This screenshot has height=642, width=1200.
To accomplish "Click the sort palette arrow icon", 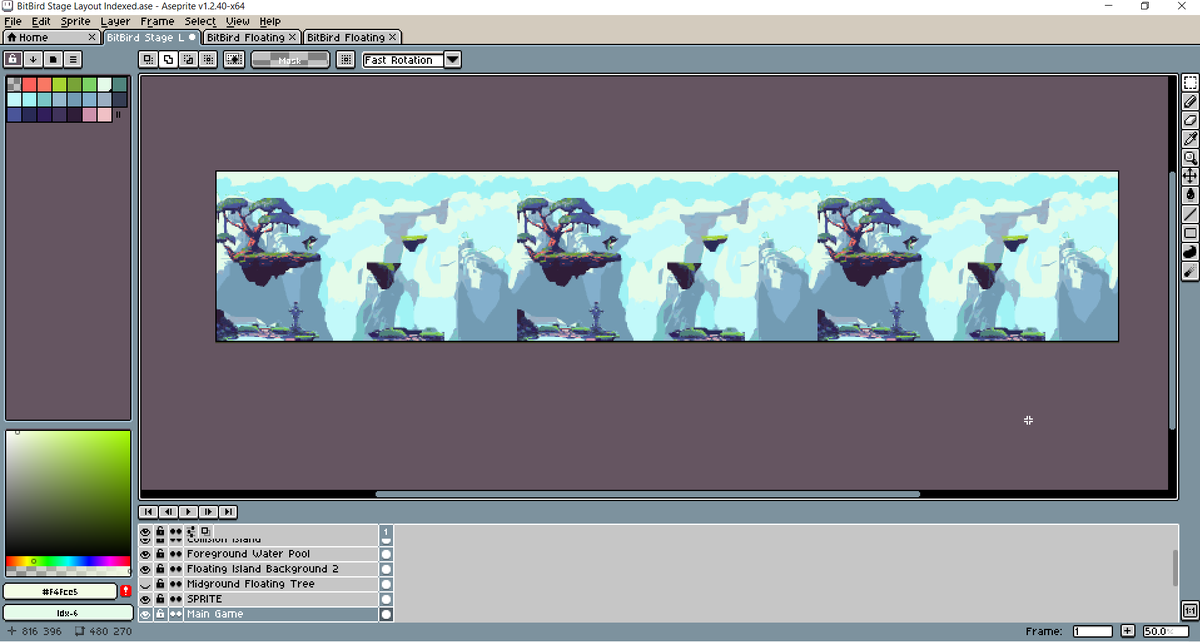I will tap(33, 60).
